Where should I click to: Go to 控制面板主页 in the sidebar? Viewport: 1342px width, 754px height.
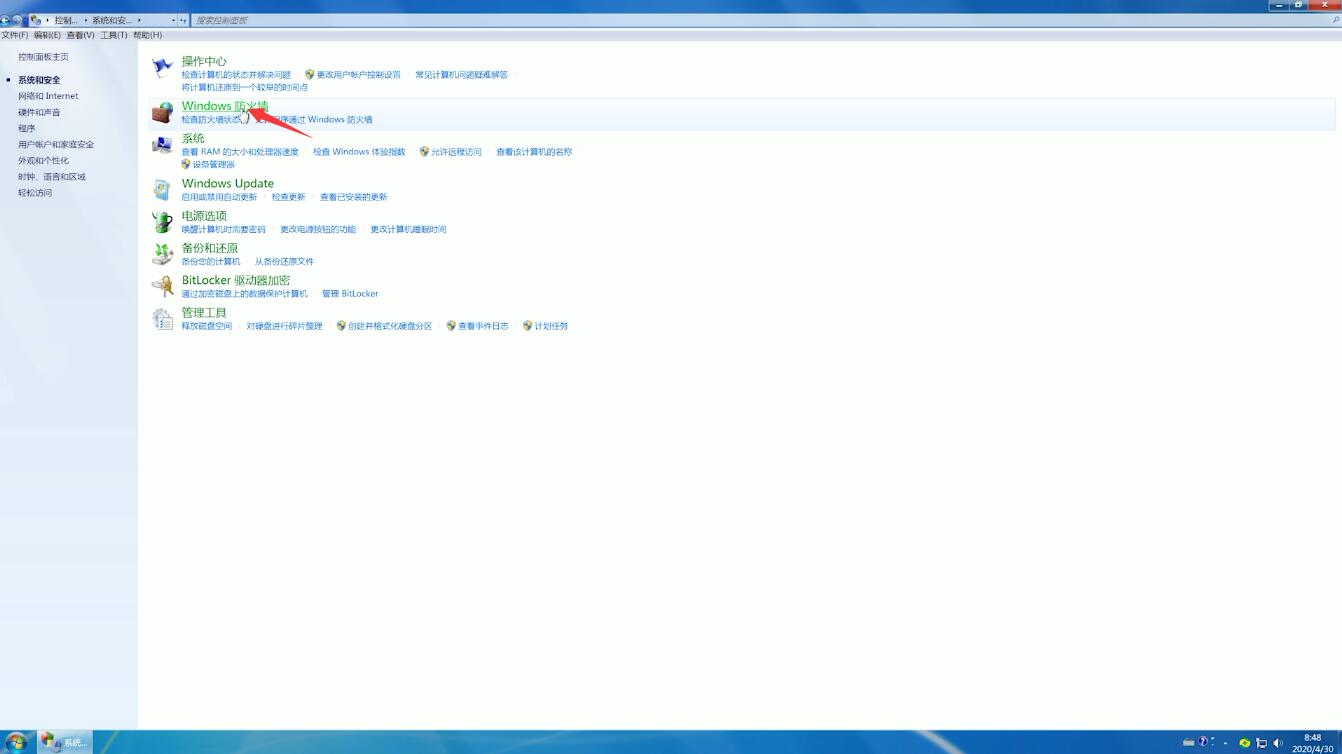[x=43, y=57]
